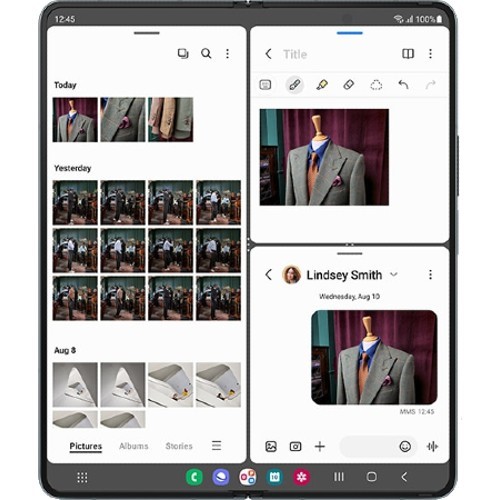The image size is (500, 500).
Task: Select the pen tool in notes
Action: click(x=295, y=85)
